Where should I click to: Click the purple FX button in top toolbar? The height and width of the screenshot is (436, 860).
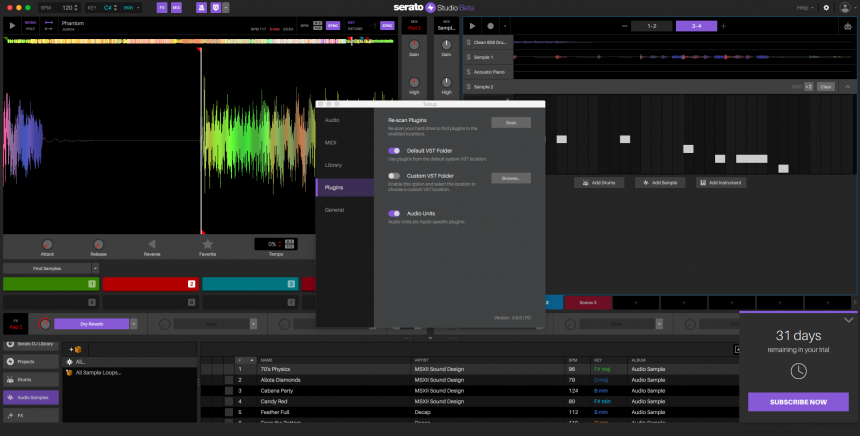coord(162,8)
